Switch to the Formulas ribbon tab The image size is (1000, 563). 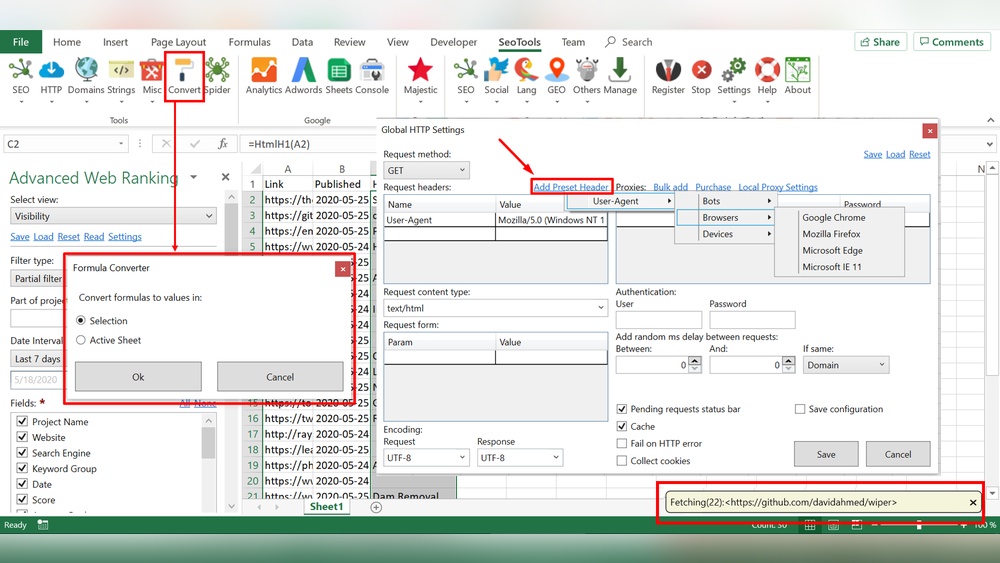[x=249, y=42]
